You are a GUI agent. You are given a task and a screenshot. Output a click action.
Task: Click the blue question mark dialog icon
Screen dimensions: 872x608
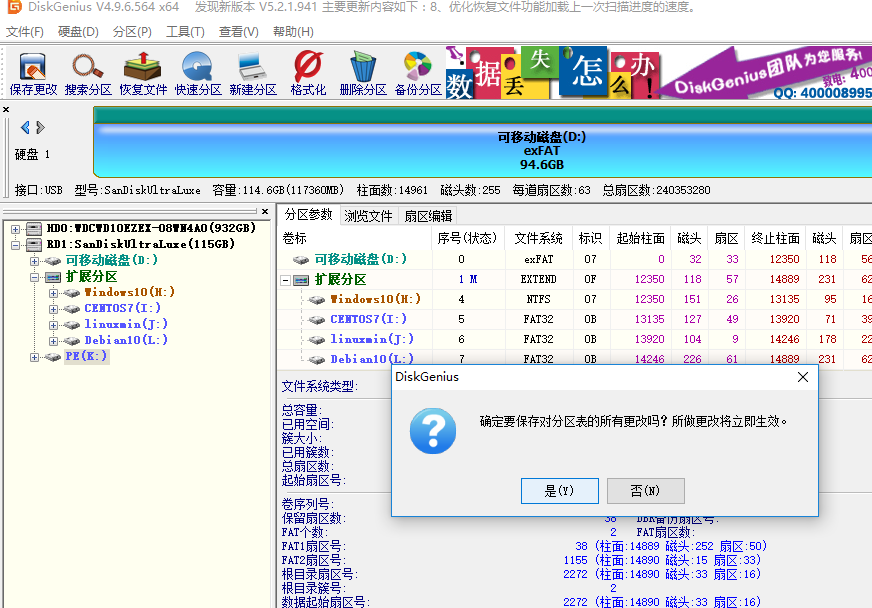(x=433, y=431)
